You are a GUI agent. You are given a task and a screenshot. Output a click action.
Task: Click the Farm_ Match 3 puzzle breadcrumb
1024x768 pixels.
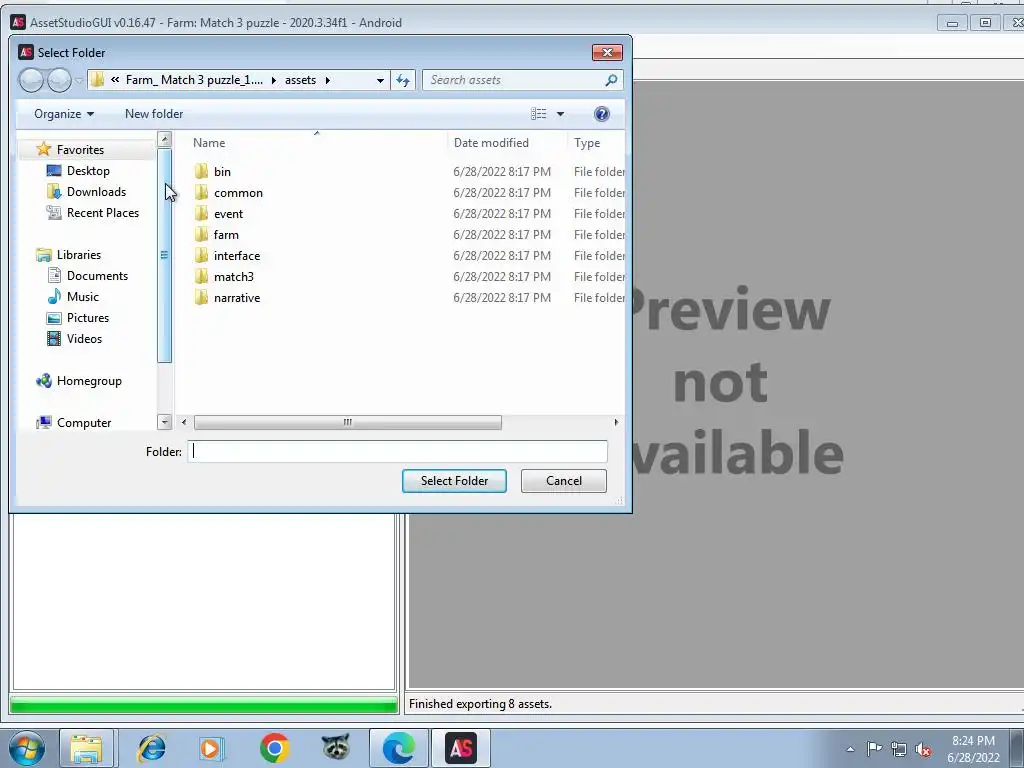click(194, 80)
